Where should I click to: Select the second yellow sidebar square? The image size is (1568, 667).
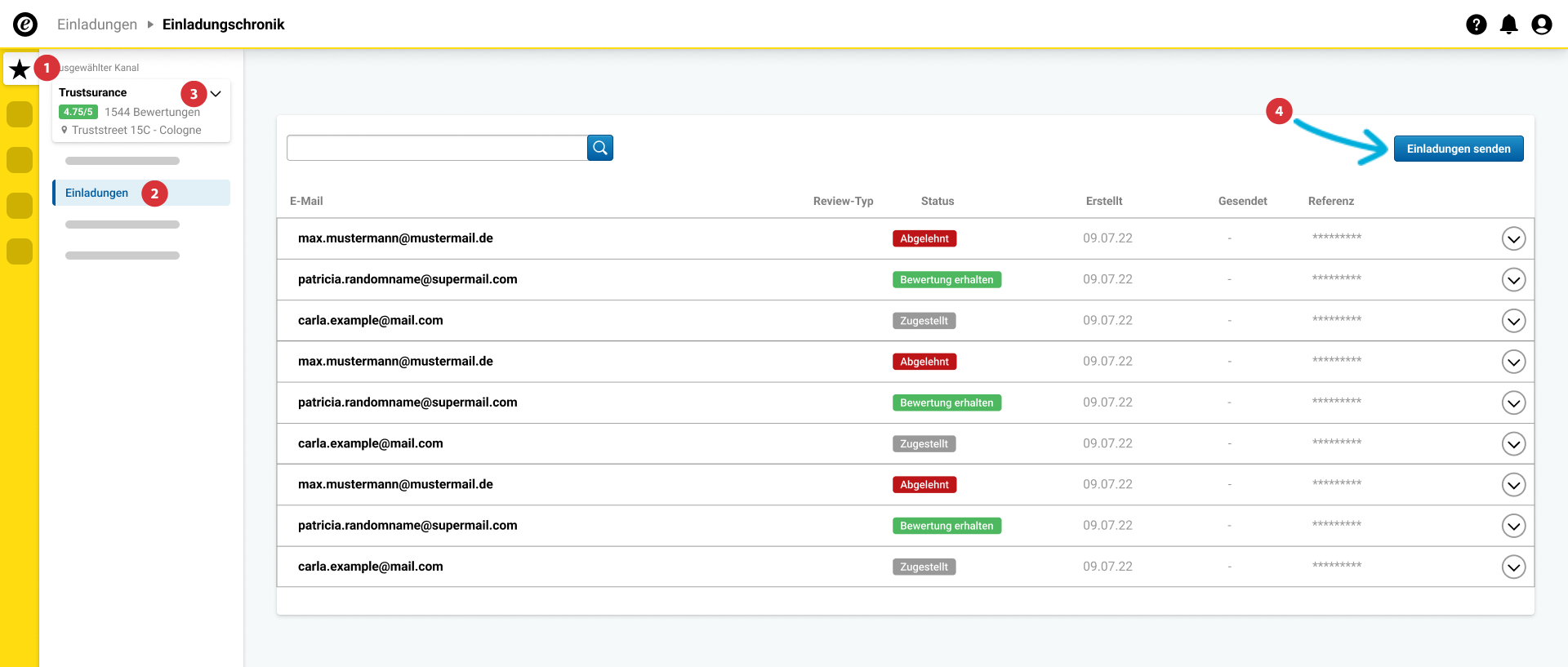pyautogui.click(x=20, y=114)
